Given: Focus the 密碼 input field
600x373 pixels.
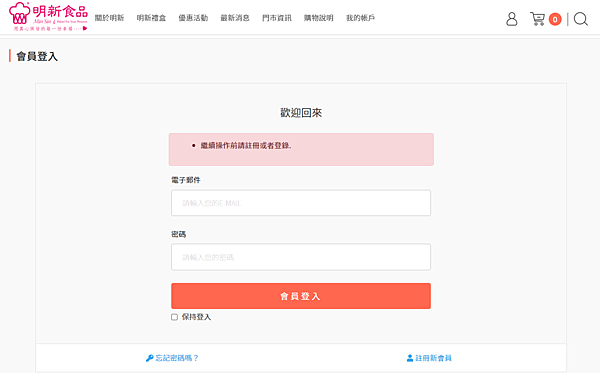Looking at the screenshot, I should [301, 257].
